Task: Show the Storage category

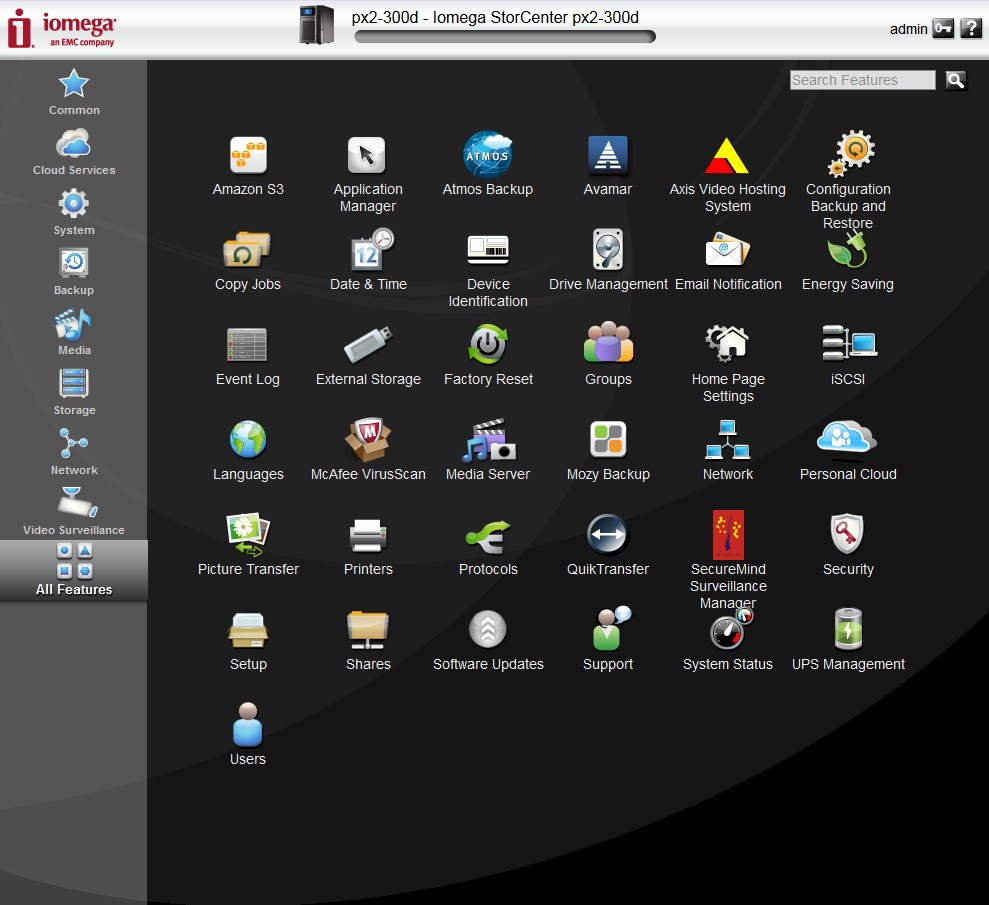Action: click(74, 392)
